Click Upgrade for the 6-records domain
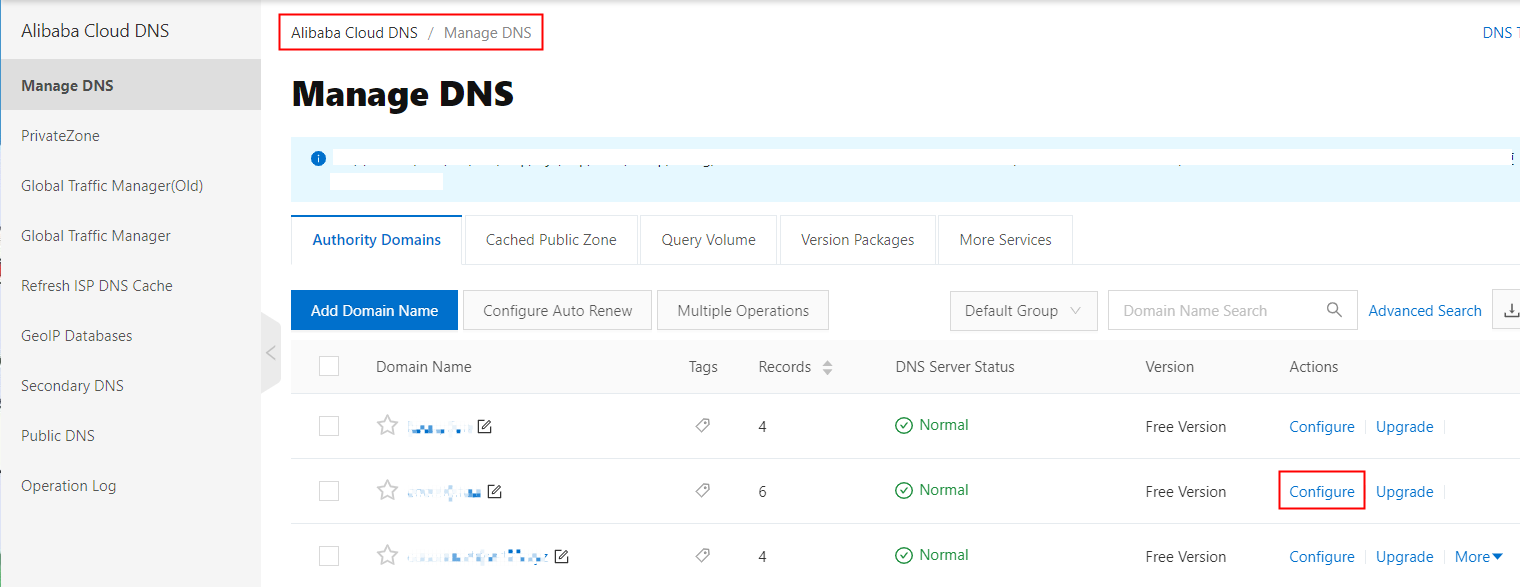 (1404, 492)
